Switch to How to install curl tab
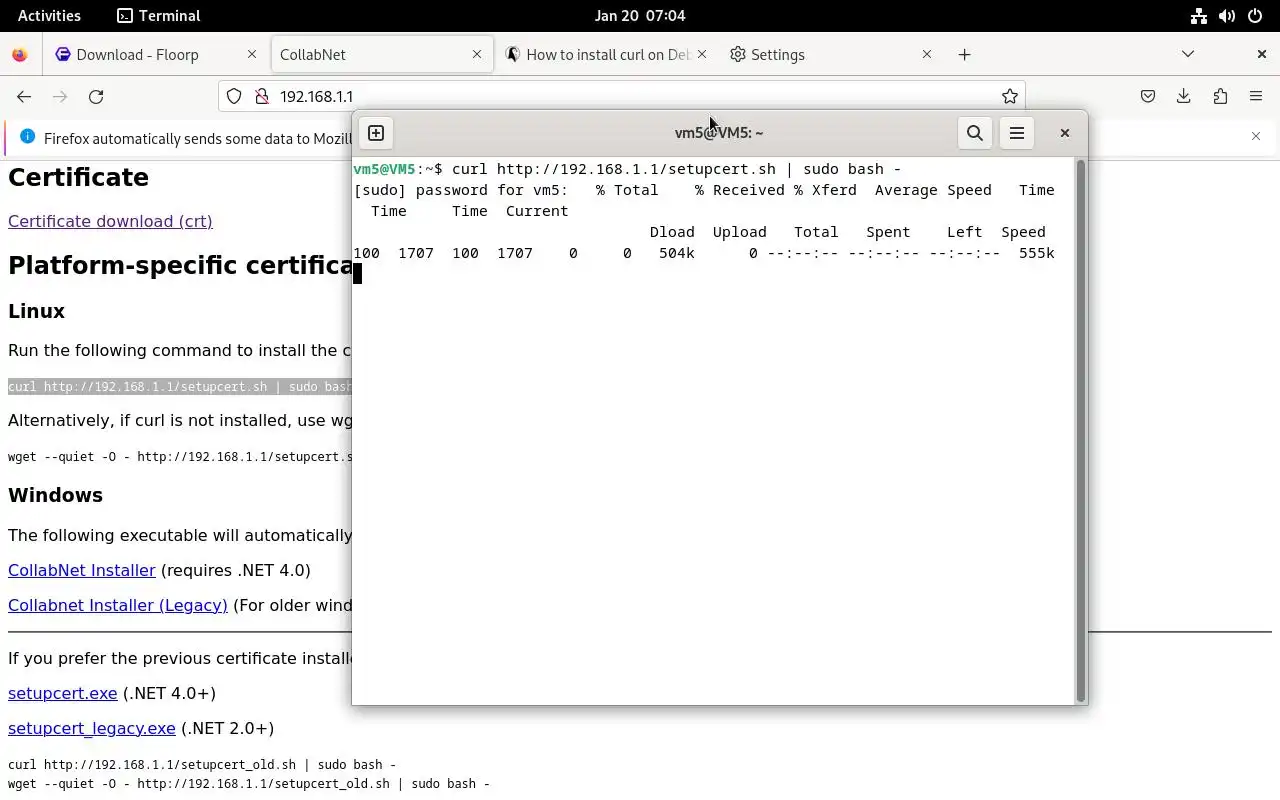 (x=606, y=54)
